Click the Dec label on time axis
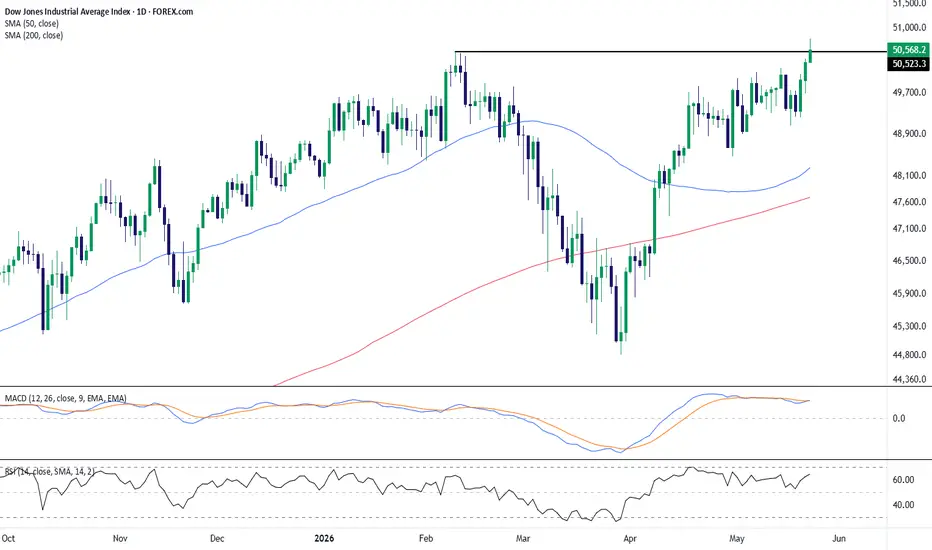 pos(217,538)
